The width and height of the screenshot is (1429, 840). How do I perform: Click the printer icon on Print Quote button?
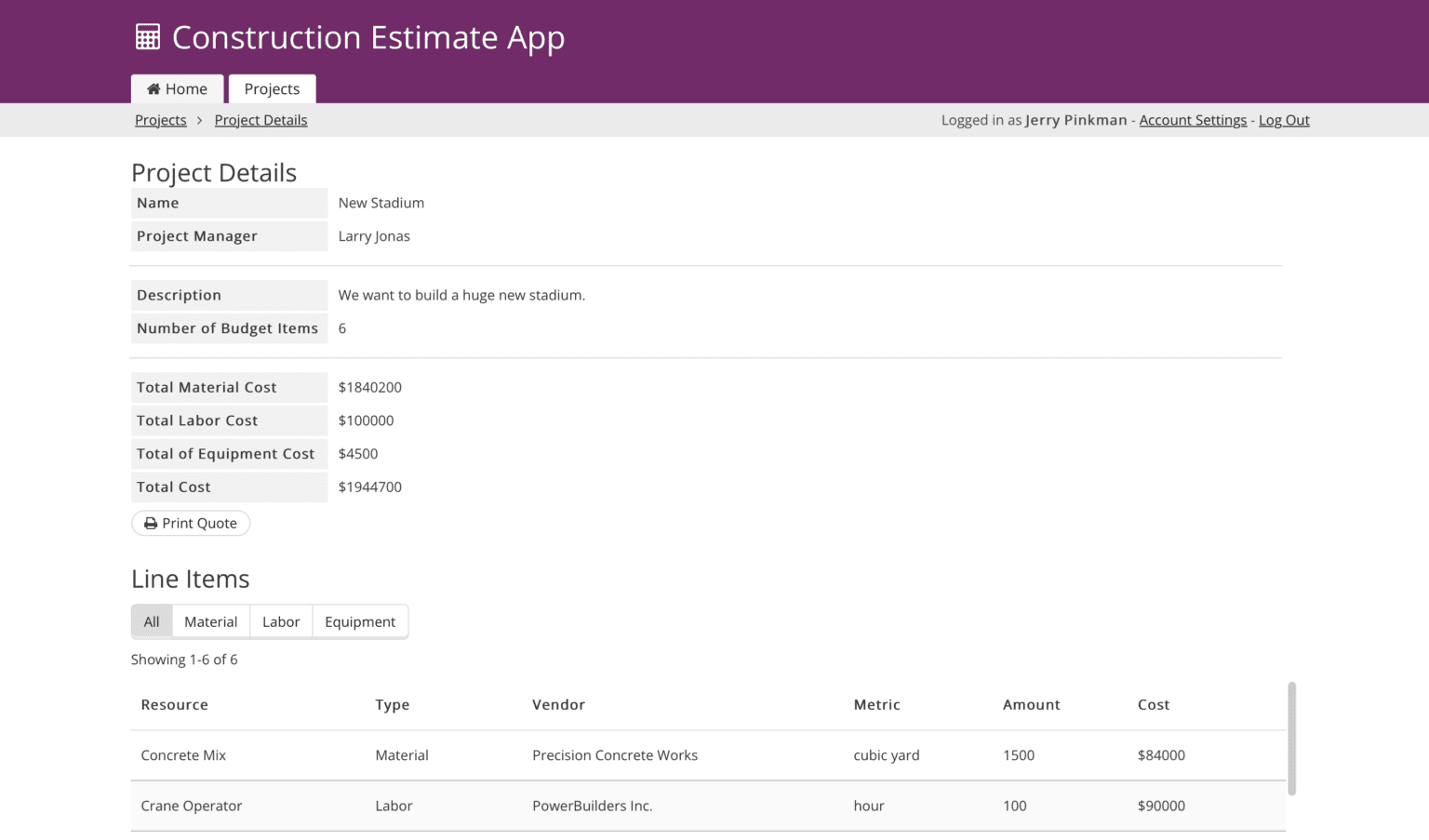point(151,523)
